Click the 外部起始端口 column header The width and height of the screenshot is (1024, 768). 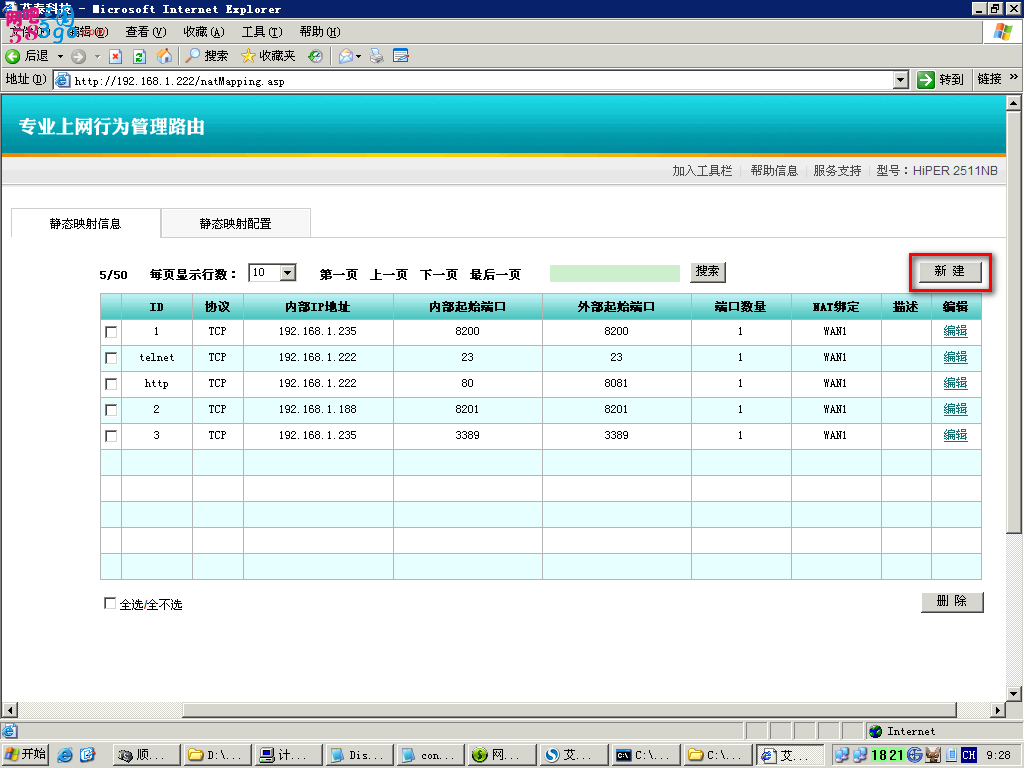point(616,306)
